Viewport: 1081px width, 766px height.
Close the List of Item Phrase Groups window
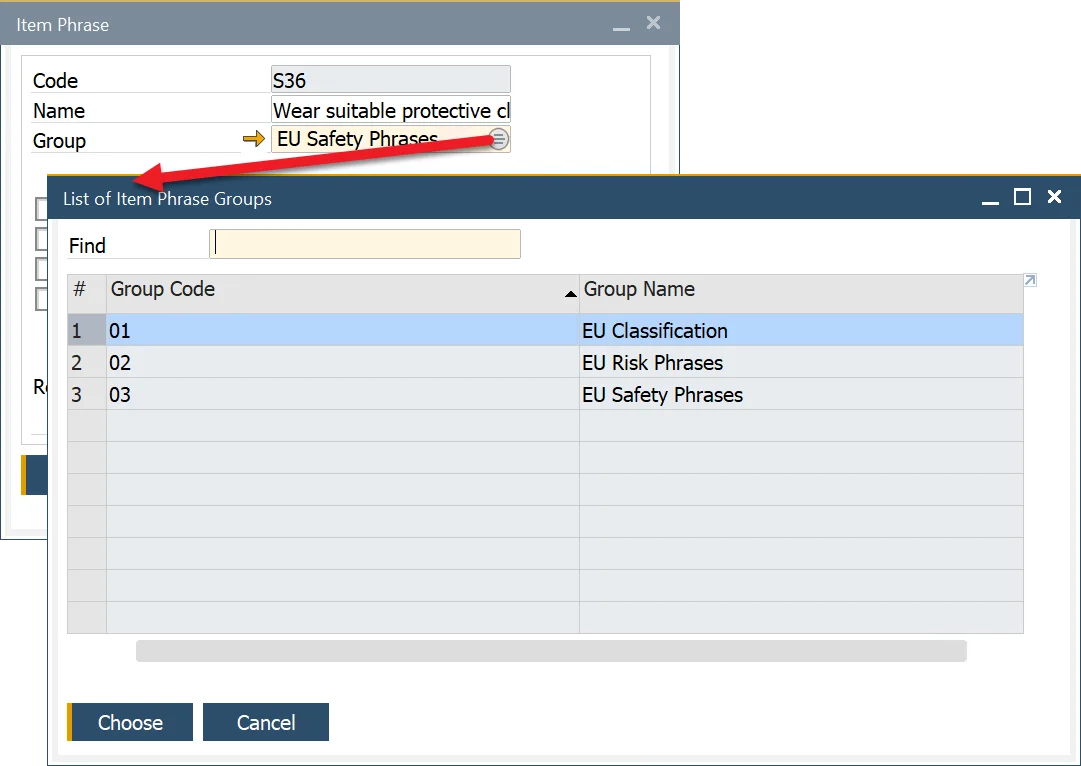[1054, 197]
